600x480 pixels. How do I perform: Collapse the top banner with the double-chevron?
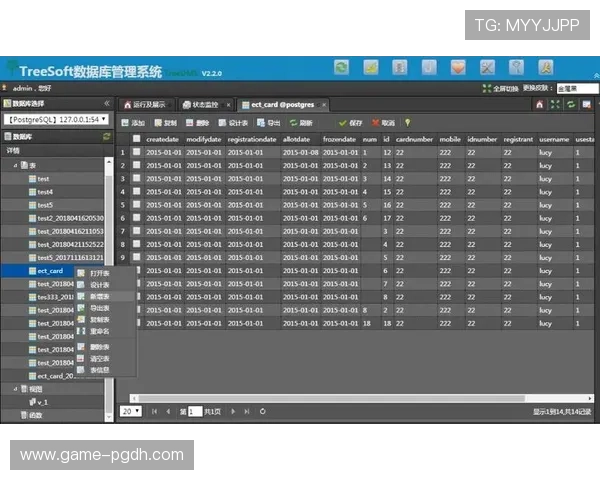coord(596,76)
